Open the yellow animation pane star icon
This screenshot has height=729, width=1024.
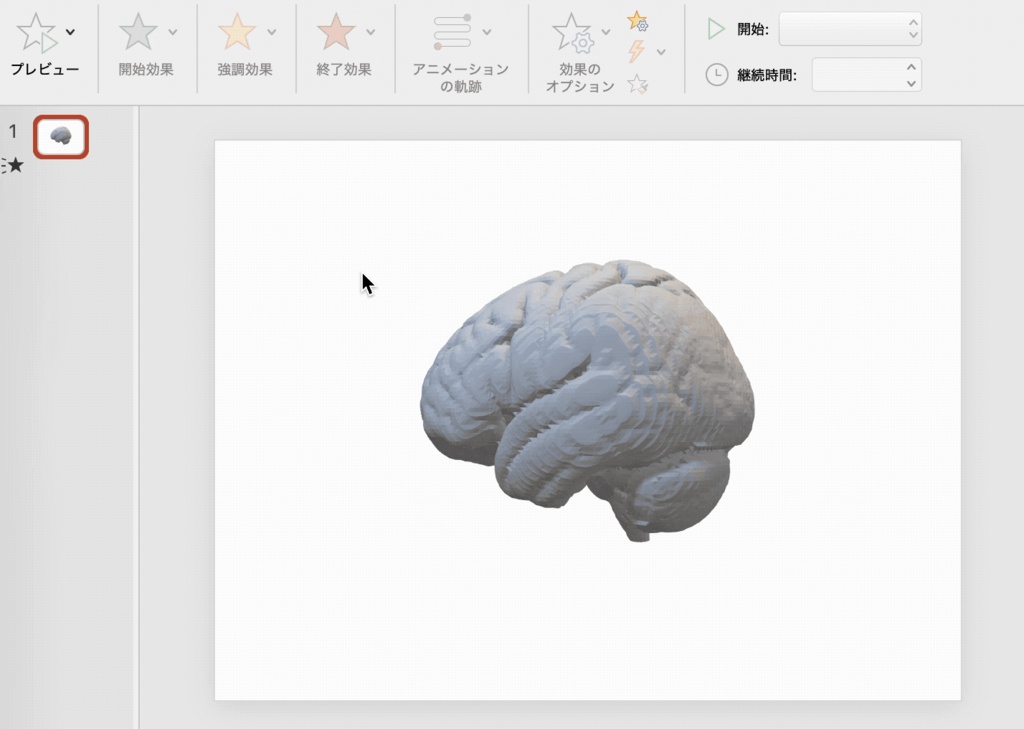pyautogui.click(x=639, y=22)
